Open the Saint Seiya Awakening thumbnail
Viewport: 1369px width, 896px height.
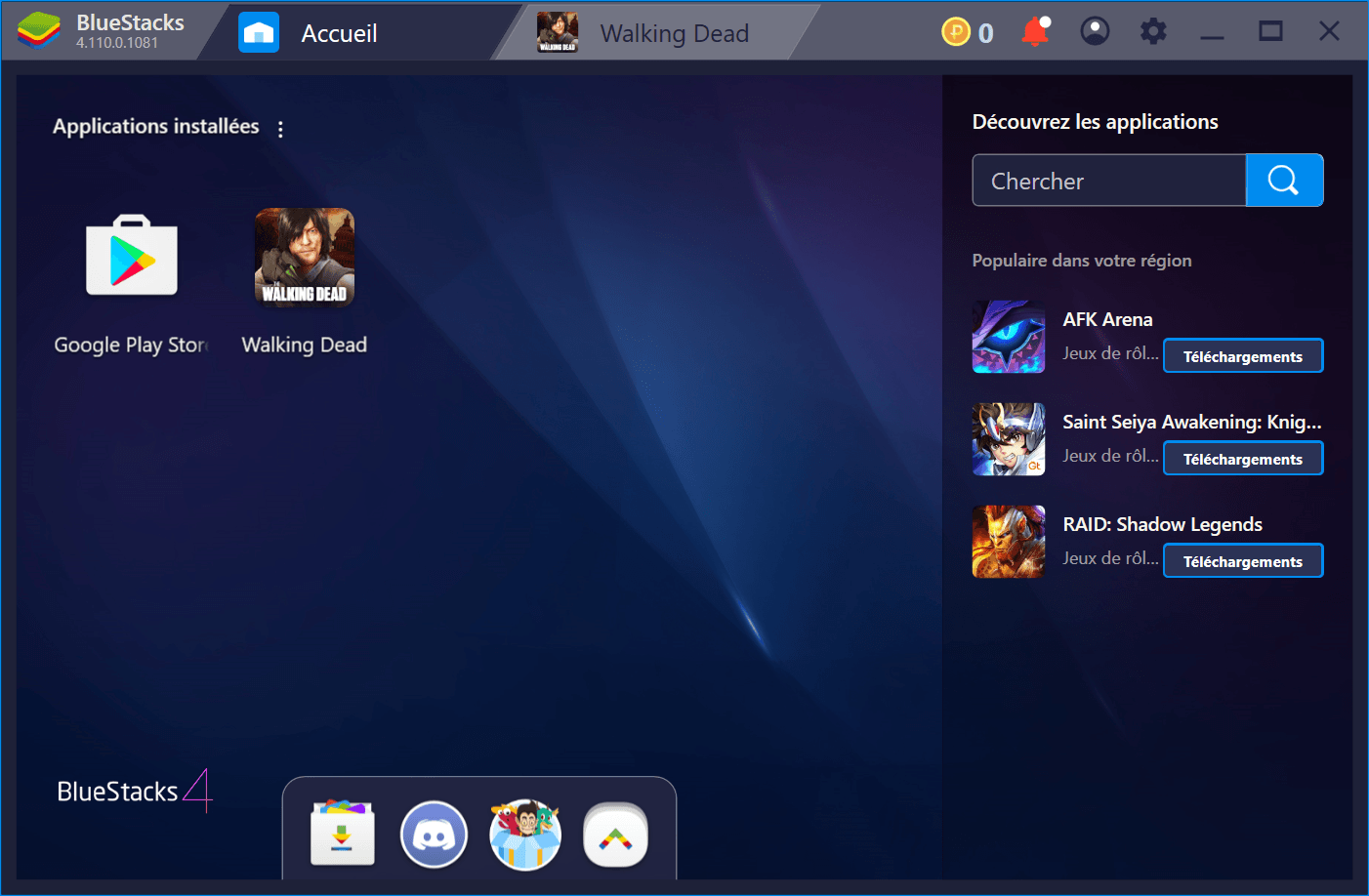click(1009, 439)
